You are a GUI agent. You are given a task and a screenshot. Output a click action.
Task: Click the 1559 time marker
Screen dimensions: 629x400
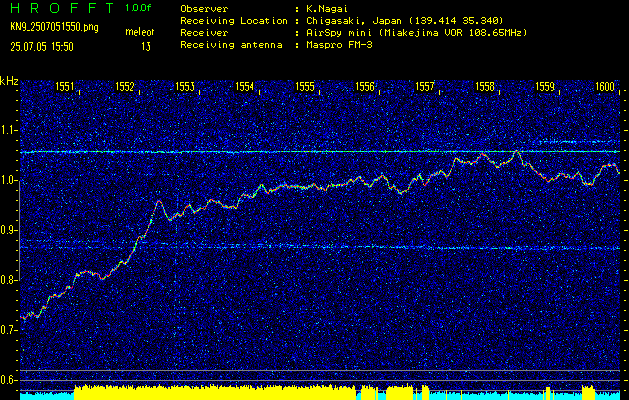[x=545, y=87]
